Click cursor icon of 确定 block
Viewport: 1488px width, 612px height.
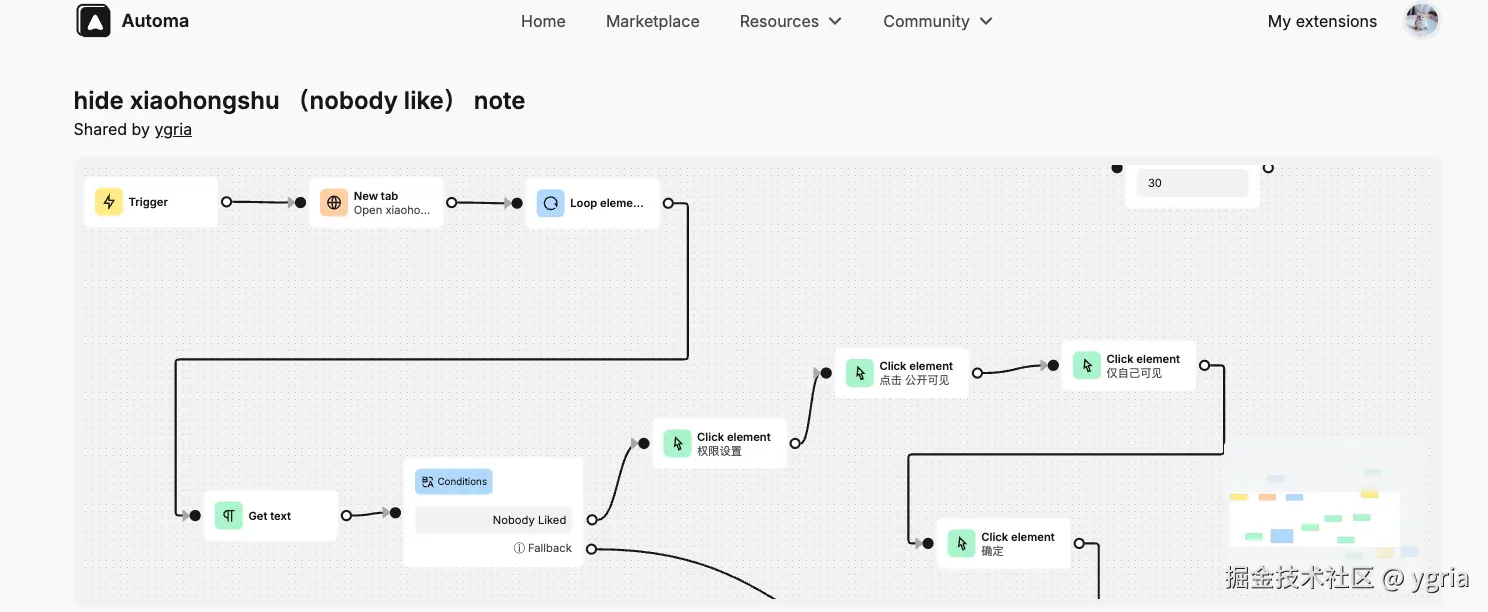pyautogui.click(x=962, y=543)
